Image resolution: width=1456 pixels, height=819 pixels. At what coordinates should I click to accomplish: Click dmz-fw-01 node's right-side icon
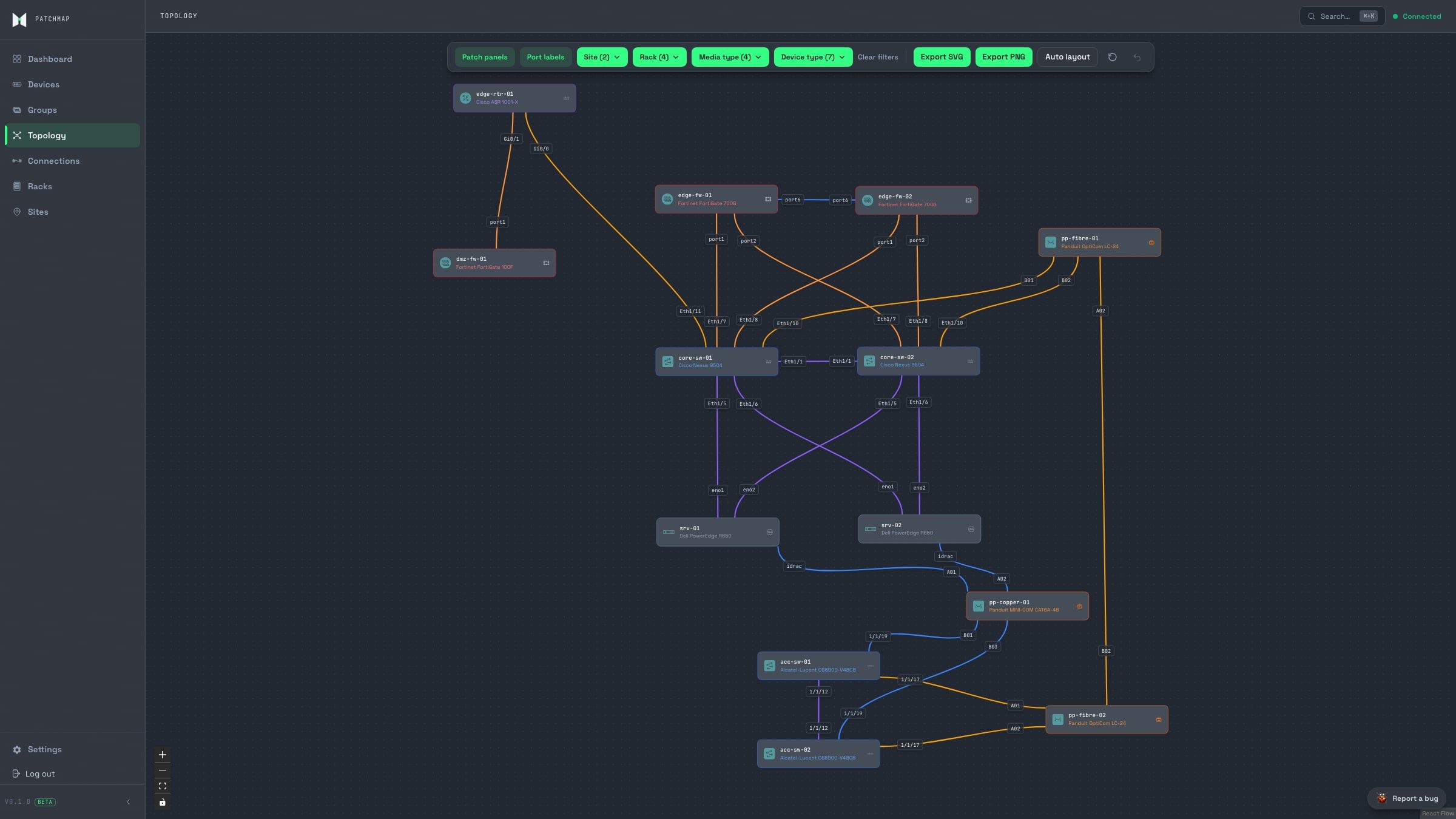click(546, 263)
